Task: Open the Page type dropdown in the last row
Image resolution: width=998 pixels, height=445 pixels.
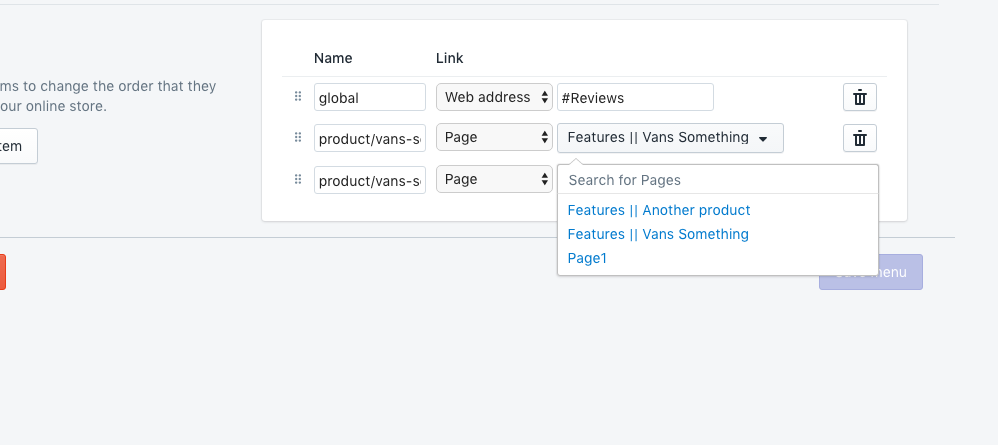Action: coord(494,180)
